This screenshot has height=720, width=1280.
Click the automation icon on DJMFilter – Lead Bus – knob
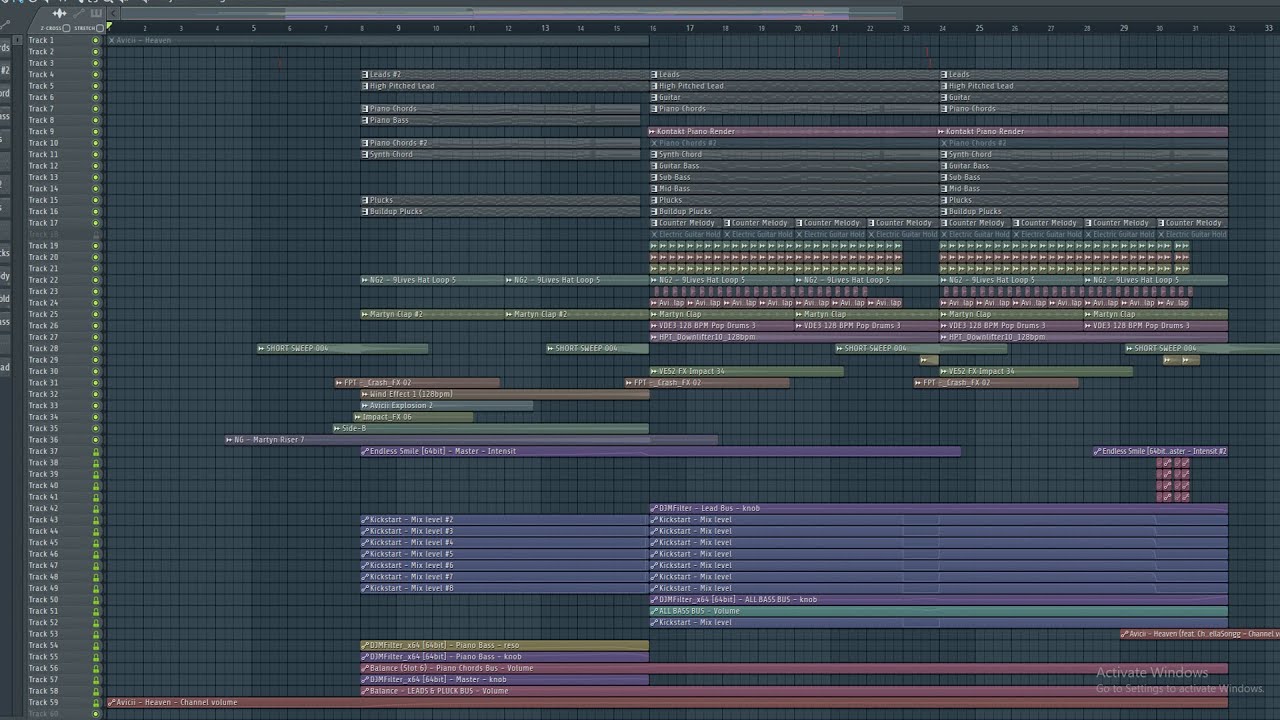click(655, 508)
